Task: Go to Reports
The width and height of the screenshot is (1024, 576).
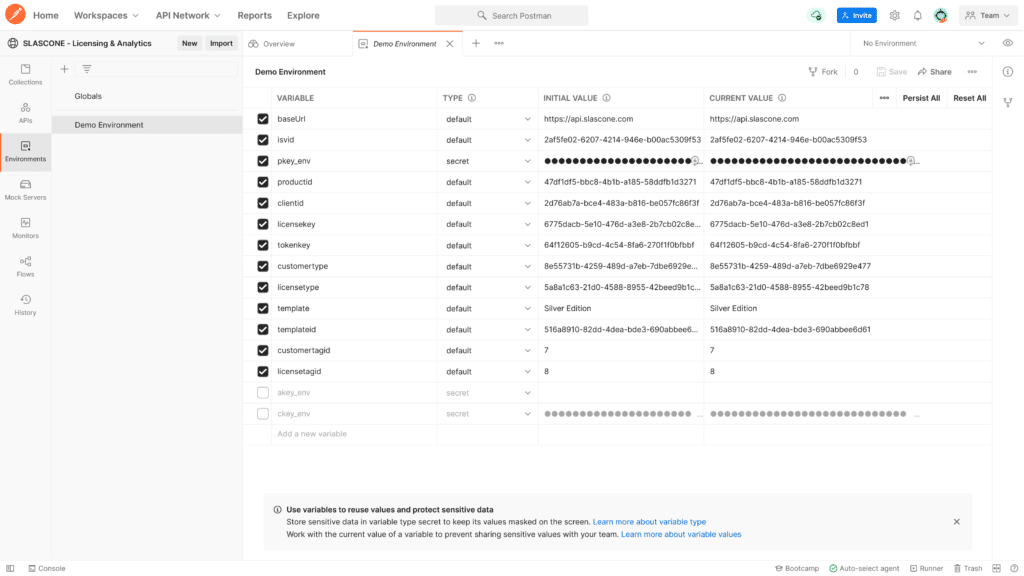Action: tap(254, 15)
